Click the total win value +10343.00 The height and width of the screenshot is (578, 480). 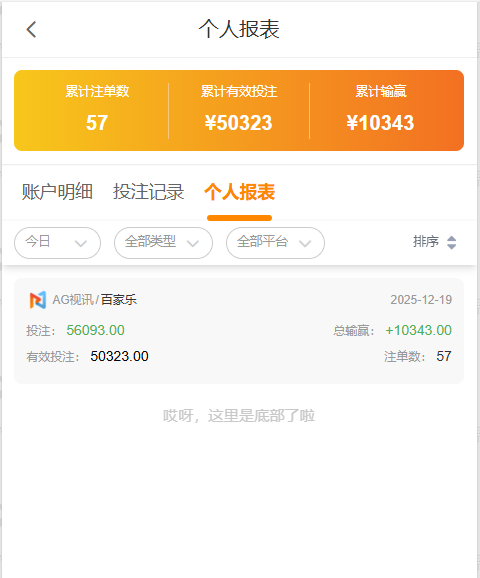[418, 330]
